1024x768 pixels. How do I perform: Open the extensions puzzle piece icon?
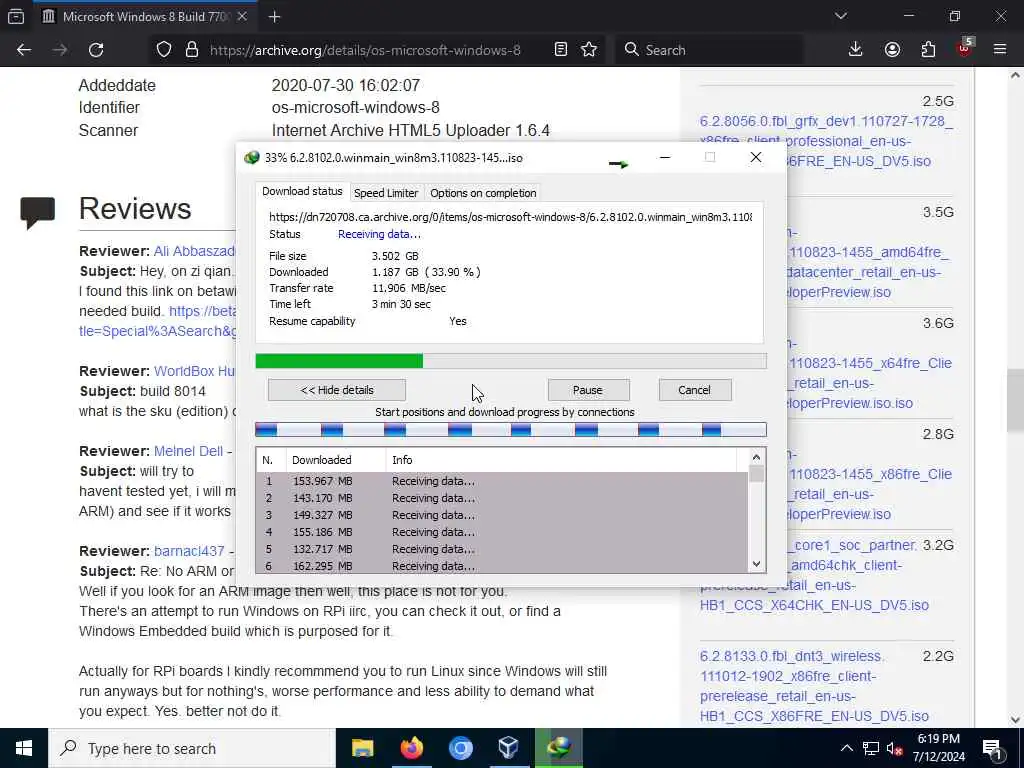(x=928, y=50)
